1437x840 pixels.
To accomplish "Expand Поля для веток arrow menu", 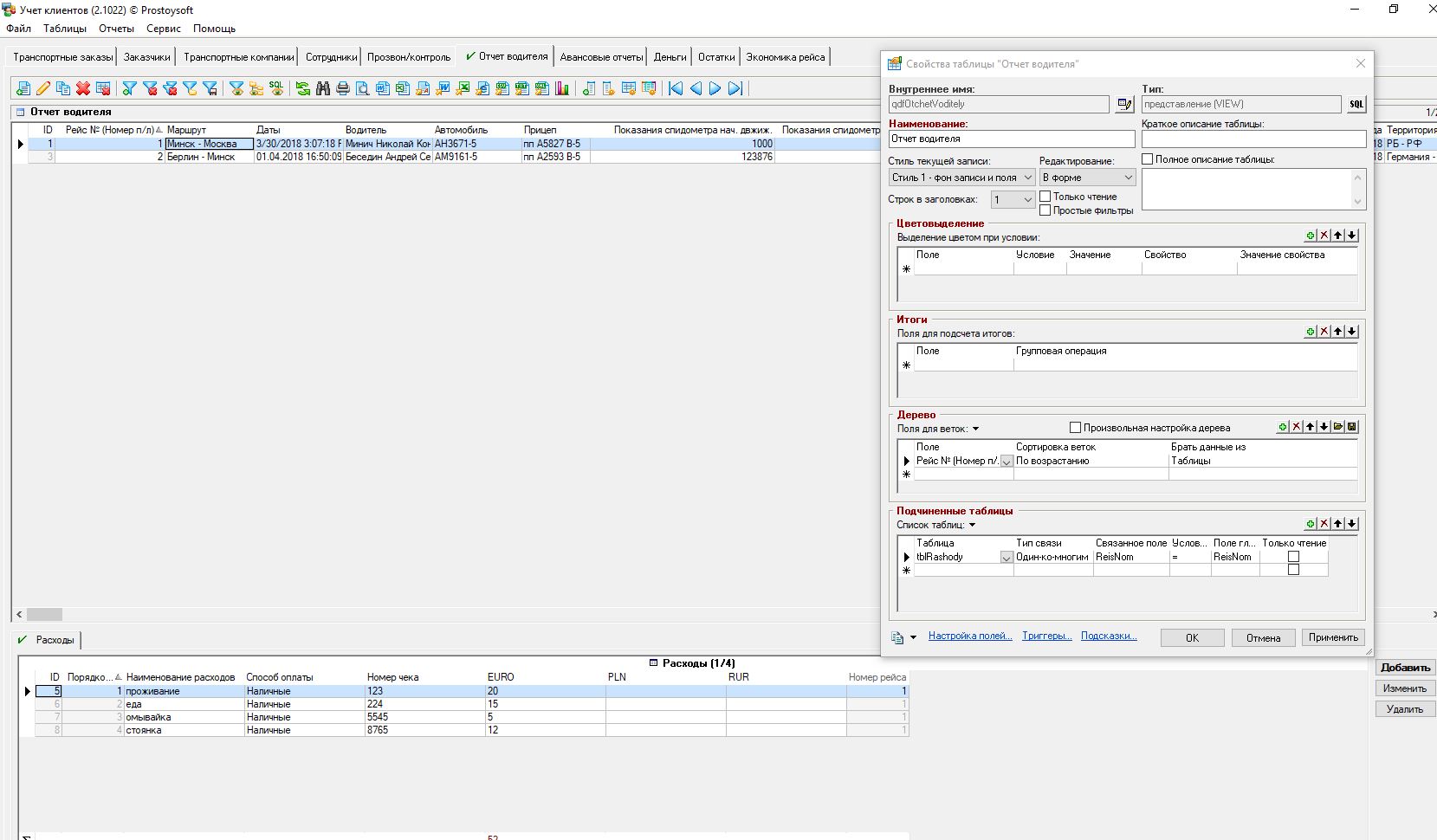I will tap(975, 429).
